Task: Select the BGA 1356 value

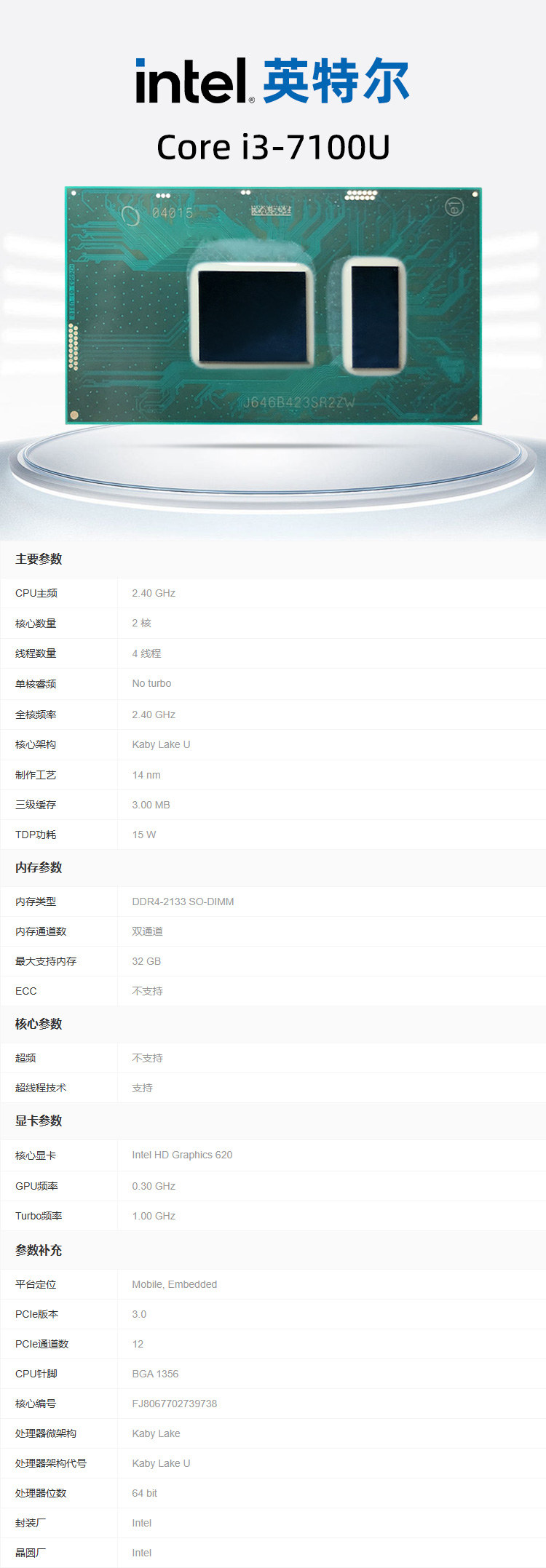Action: [x=155, y=1374]
